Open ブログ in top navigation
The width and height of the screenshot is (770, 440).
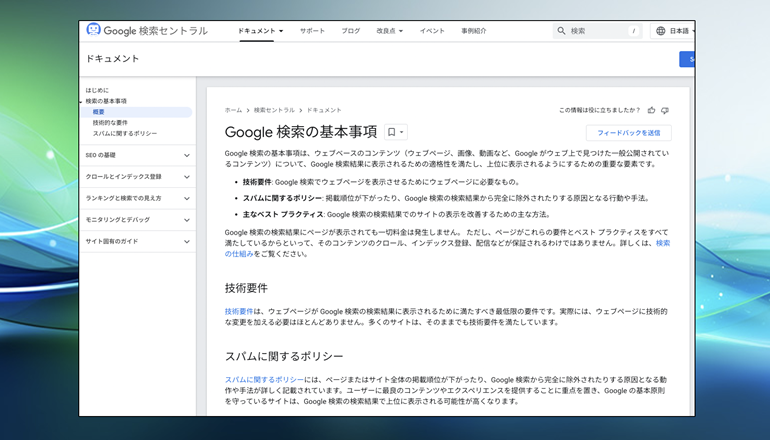351,31
